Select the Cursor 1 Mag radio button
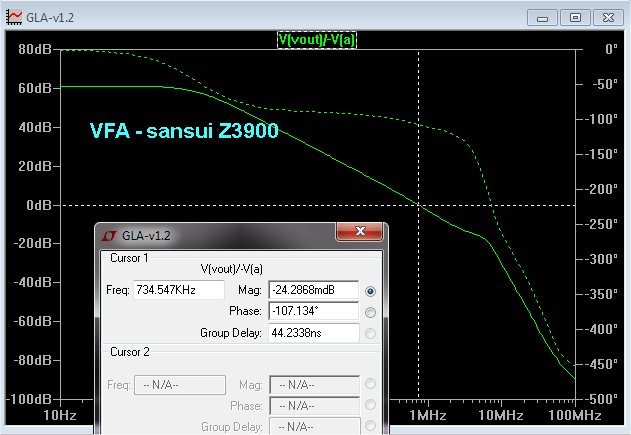The height and width of the screenshot is (435, 631). tap(370, 291)
